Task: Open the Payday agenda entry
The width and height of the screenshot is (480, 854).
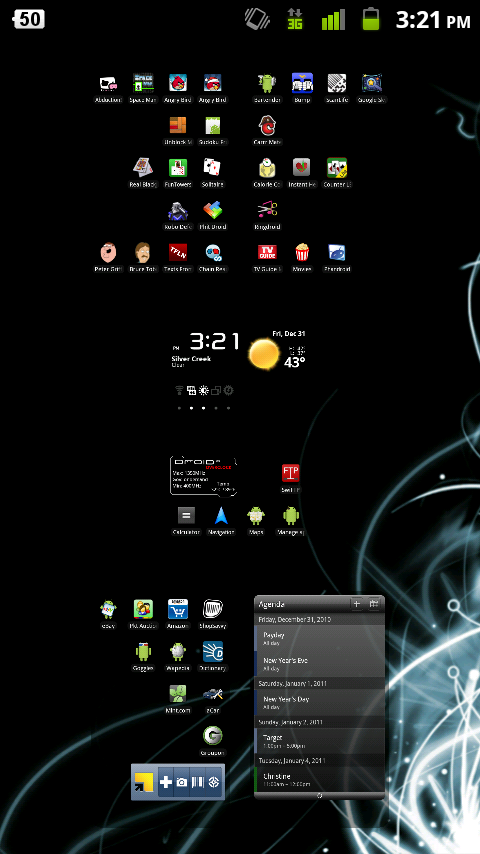Action: [319, 639]
